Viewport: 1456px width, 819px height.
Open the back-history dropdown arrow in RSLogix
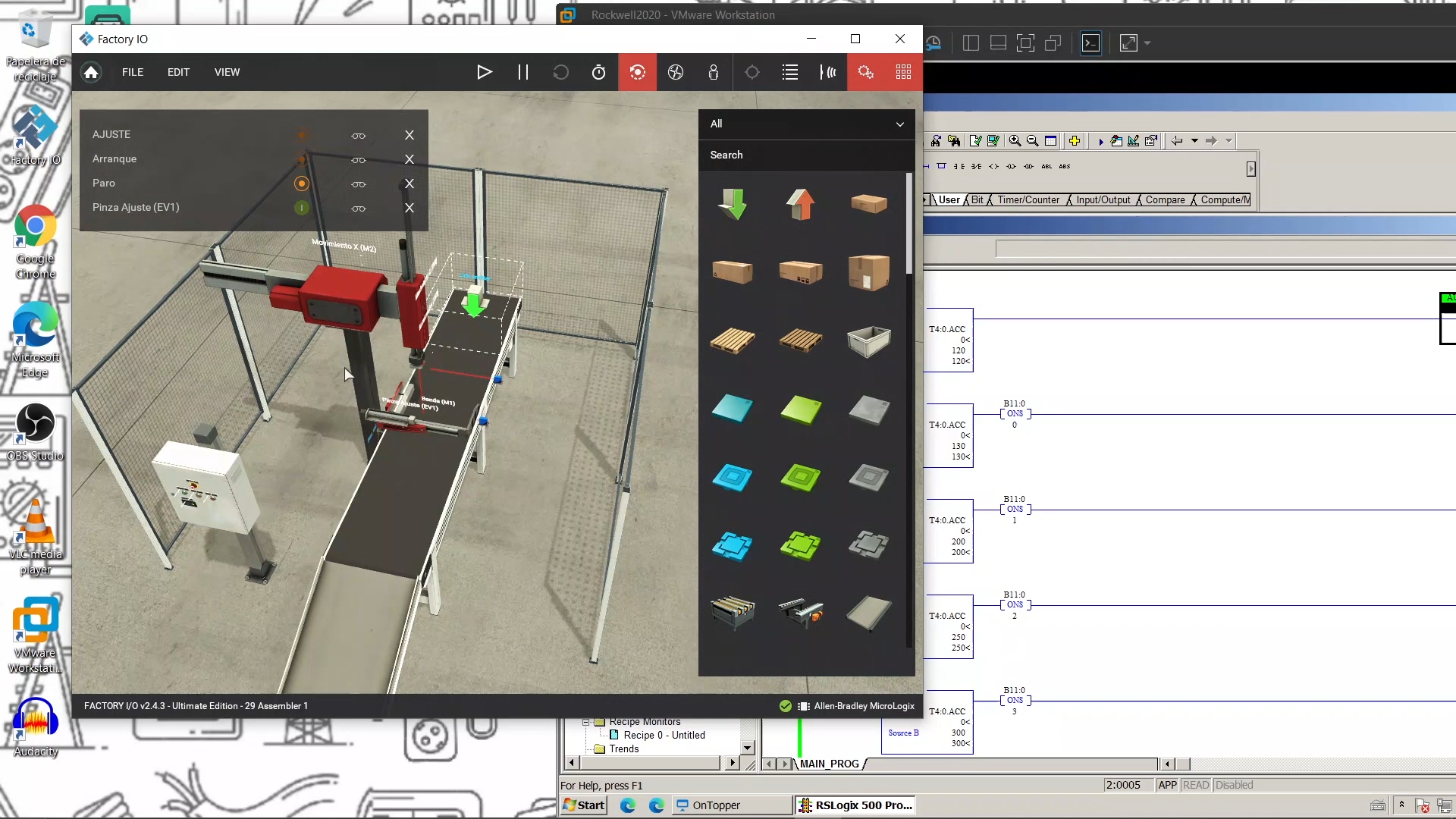pyautogui.click(x=1194, y=141)
